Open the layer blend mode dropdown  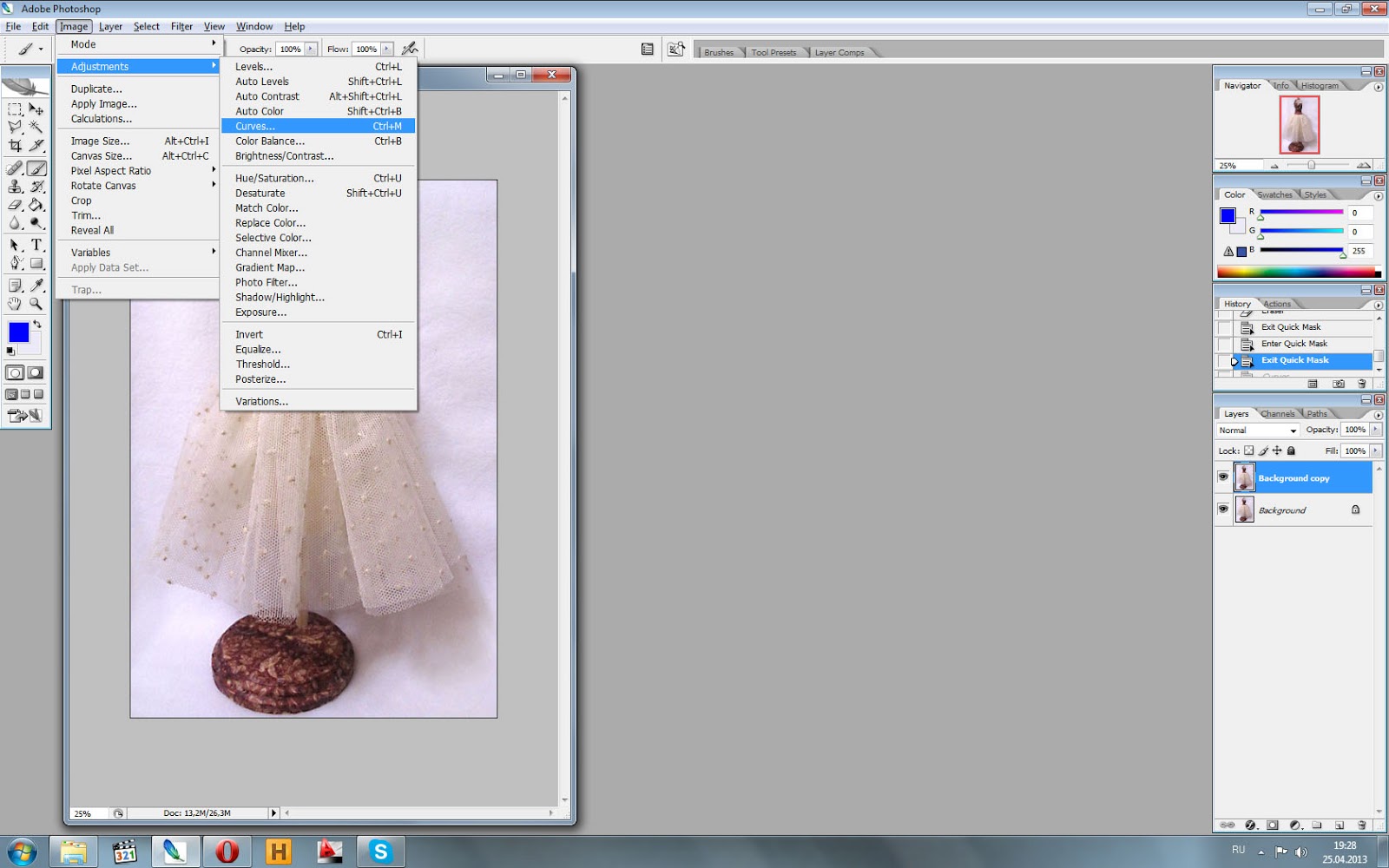[x=1258, y=431]
